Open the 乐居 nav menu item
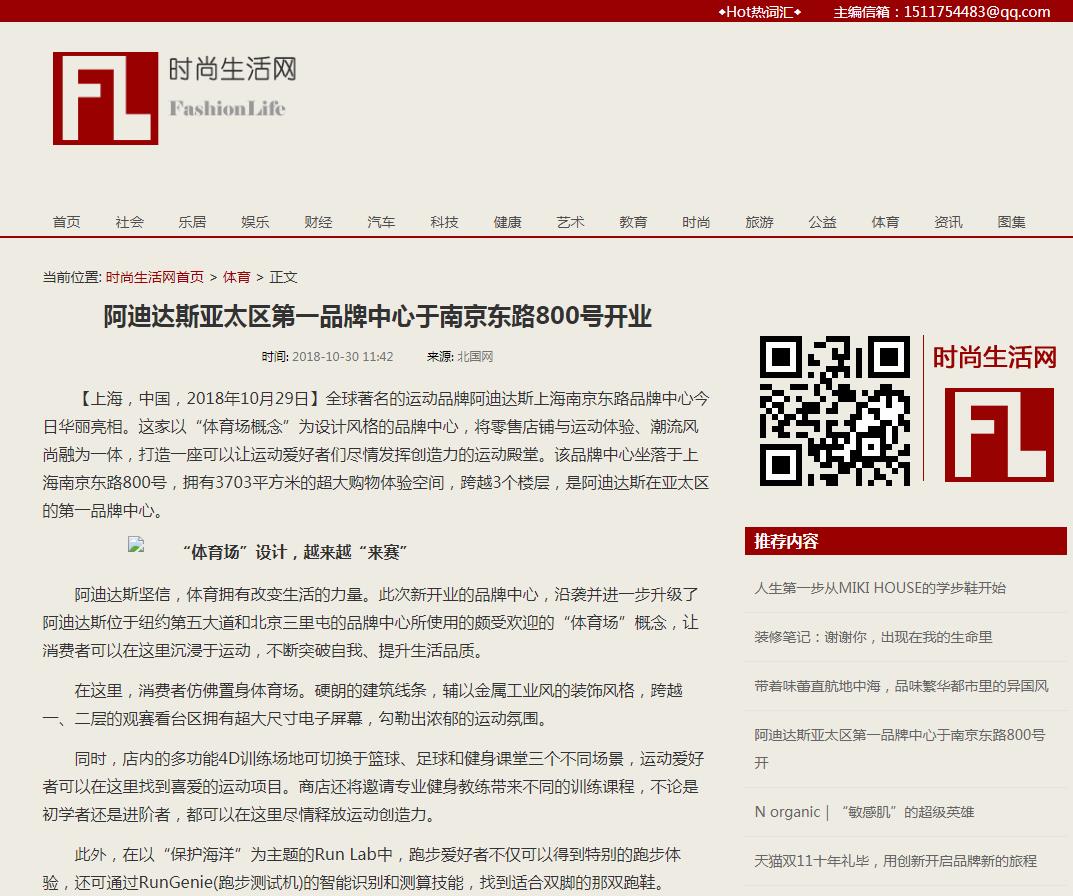Image resolution: width=1073 pixels, height=896 pixels. pyautogui.click(x=192, y=222)
